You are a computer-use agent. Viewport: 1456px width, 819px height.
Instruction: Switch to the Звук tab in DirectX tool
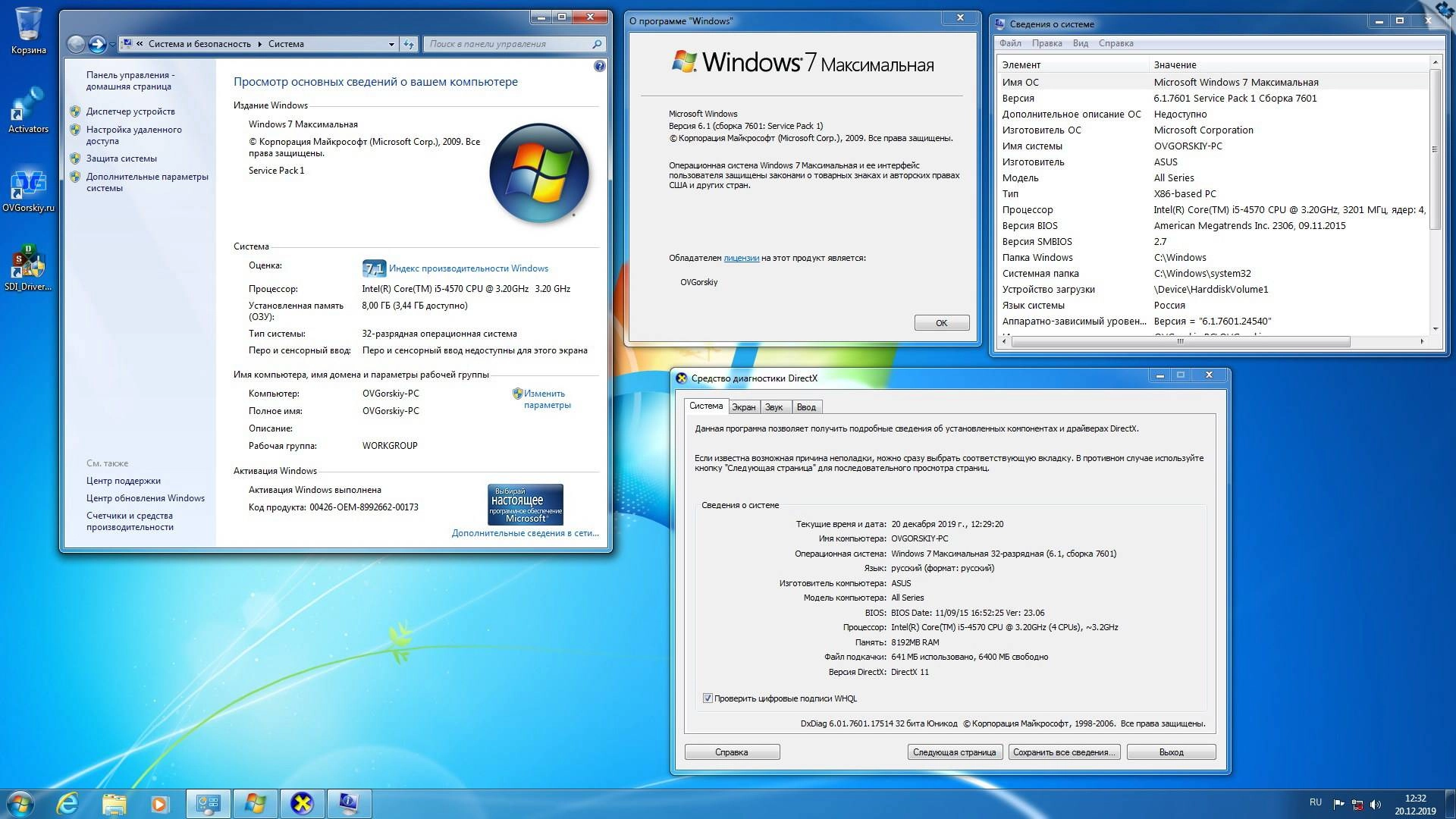click(x=774, y=406)
